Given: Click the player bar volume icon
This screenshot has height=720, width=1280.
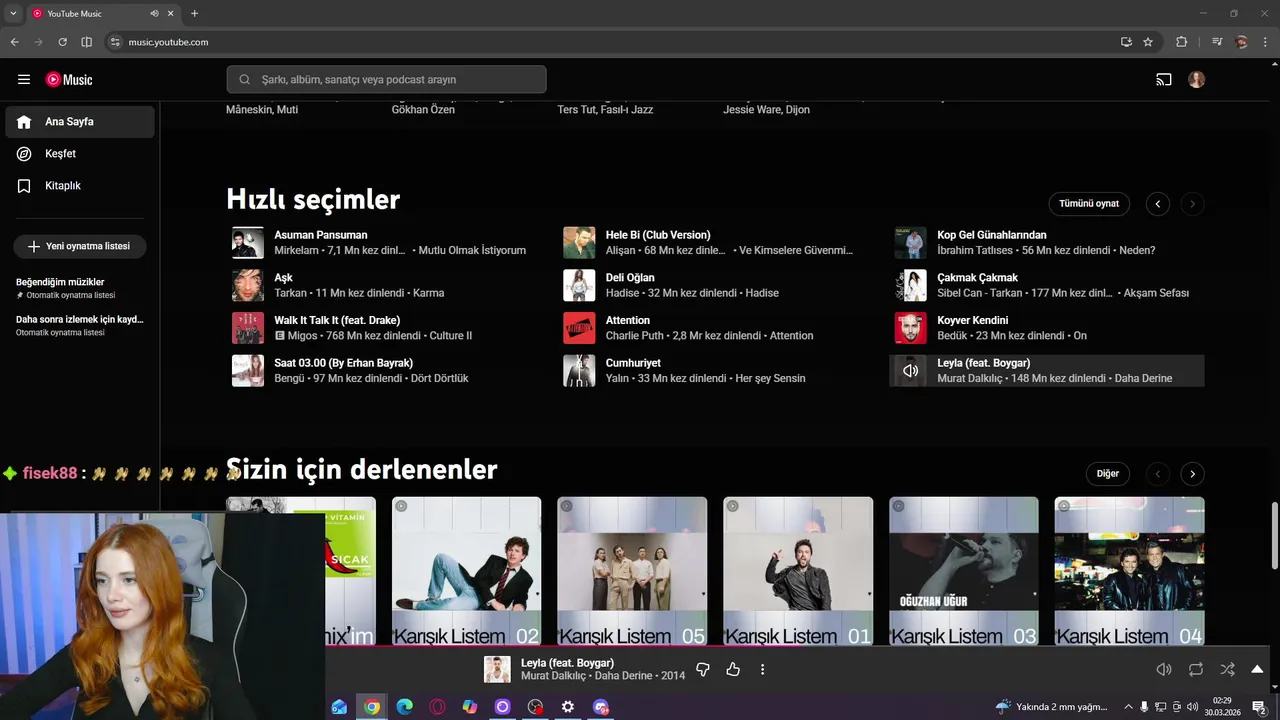Looking at the screenshot, I should 1164,670.
